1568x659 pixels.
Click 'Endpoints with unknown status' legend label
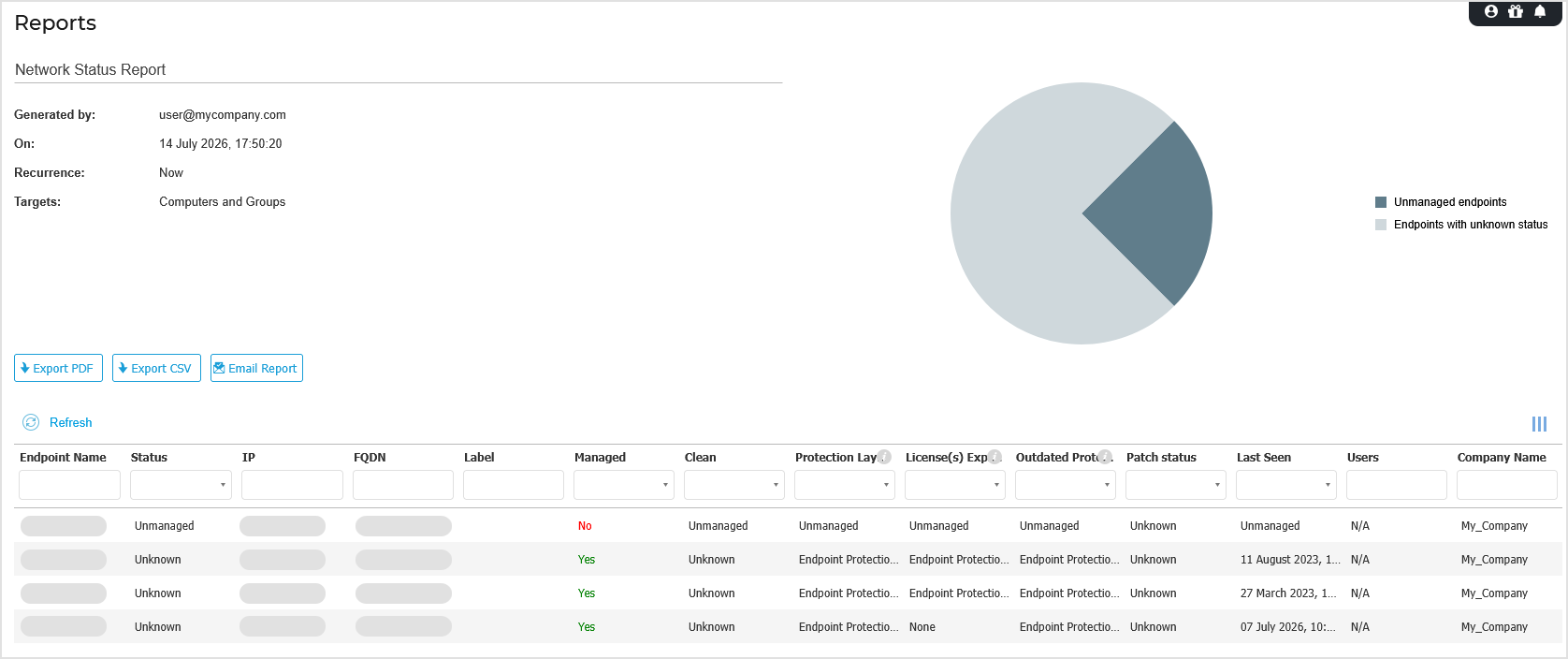1471,225
